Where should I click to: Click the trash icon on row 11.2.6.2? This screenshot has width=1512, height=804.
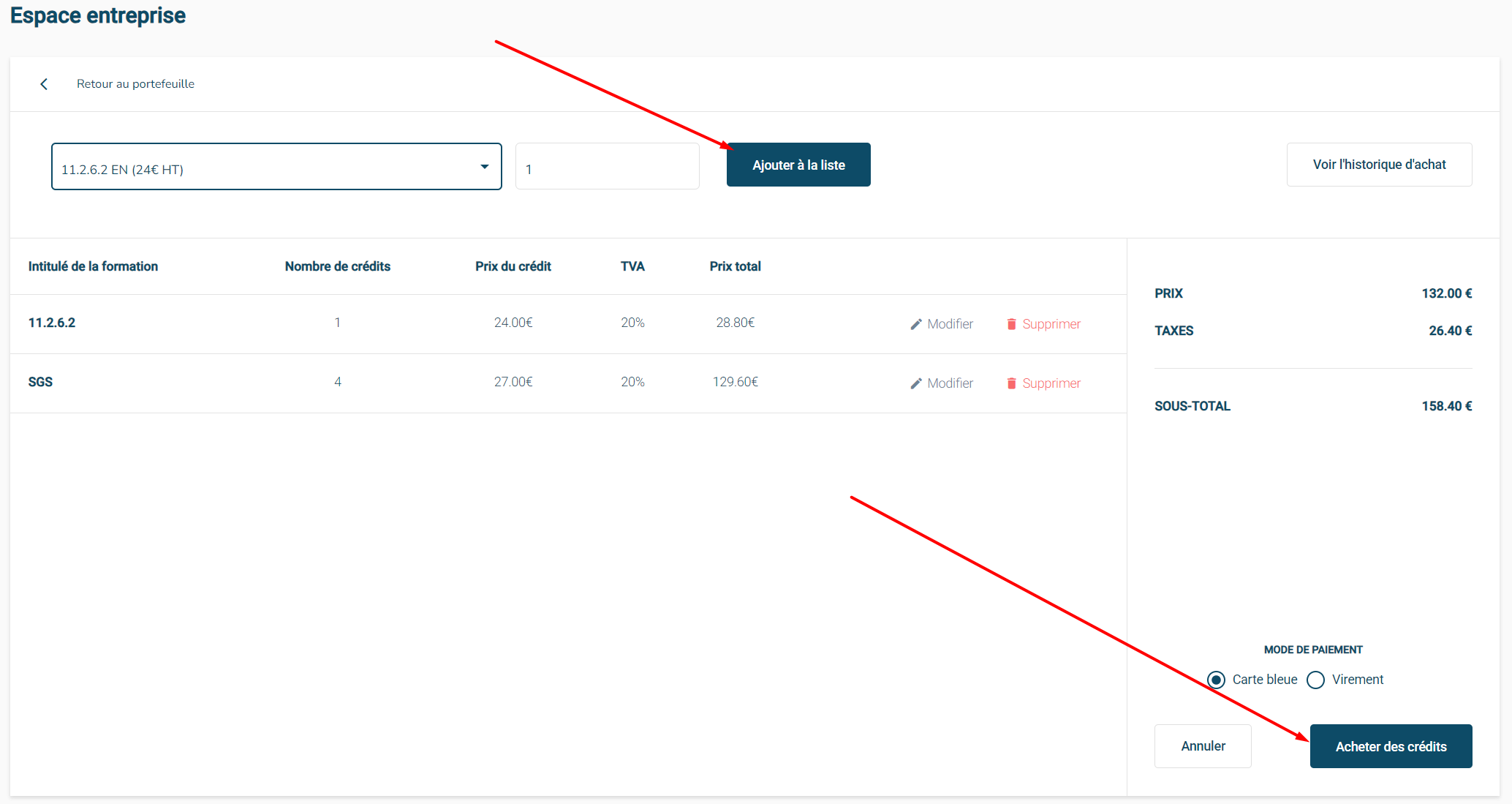(x=1011, y=324)
